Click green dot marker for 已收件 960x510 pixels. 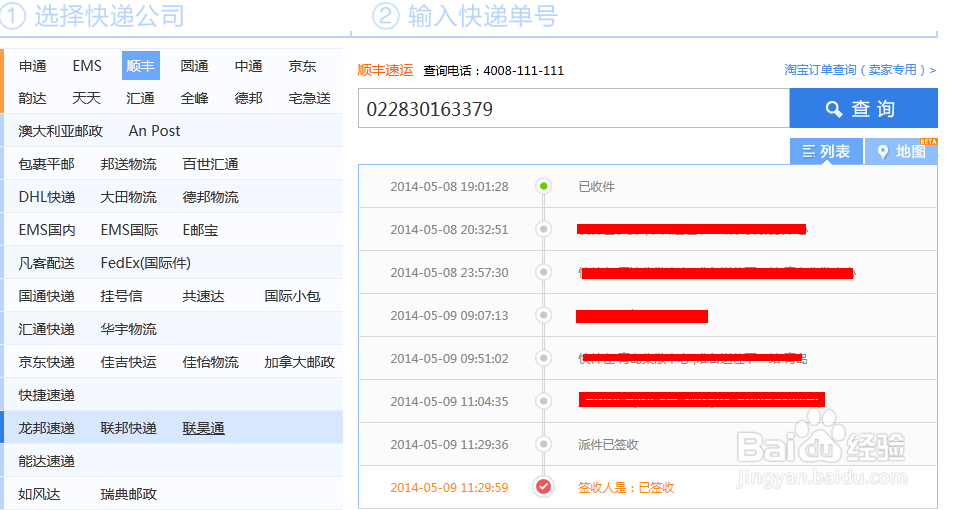pyautogui.click(x=543, y=186)
